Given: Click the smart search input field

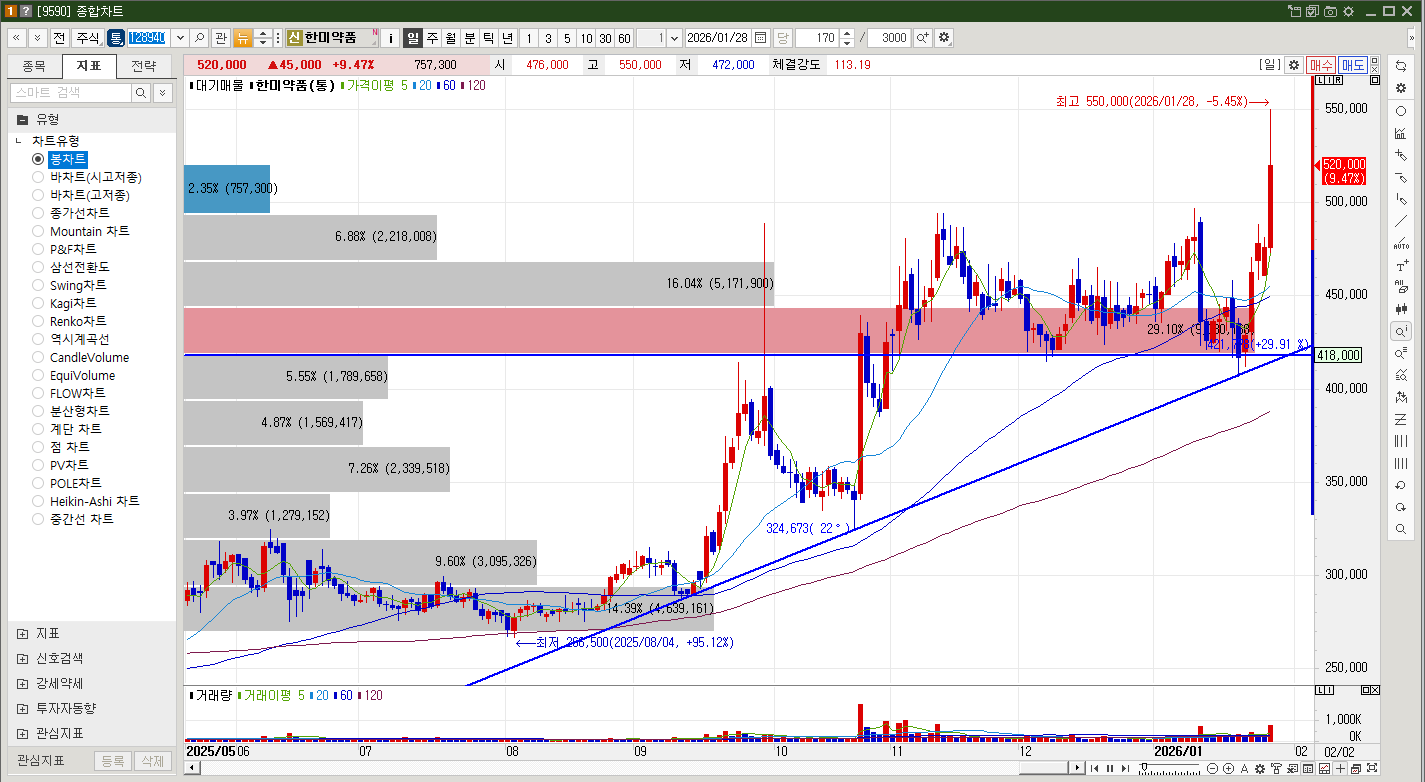Looking at the screenshot, I should coord(71,93).
